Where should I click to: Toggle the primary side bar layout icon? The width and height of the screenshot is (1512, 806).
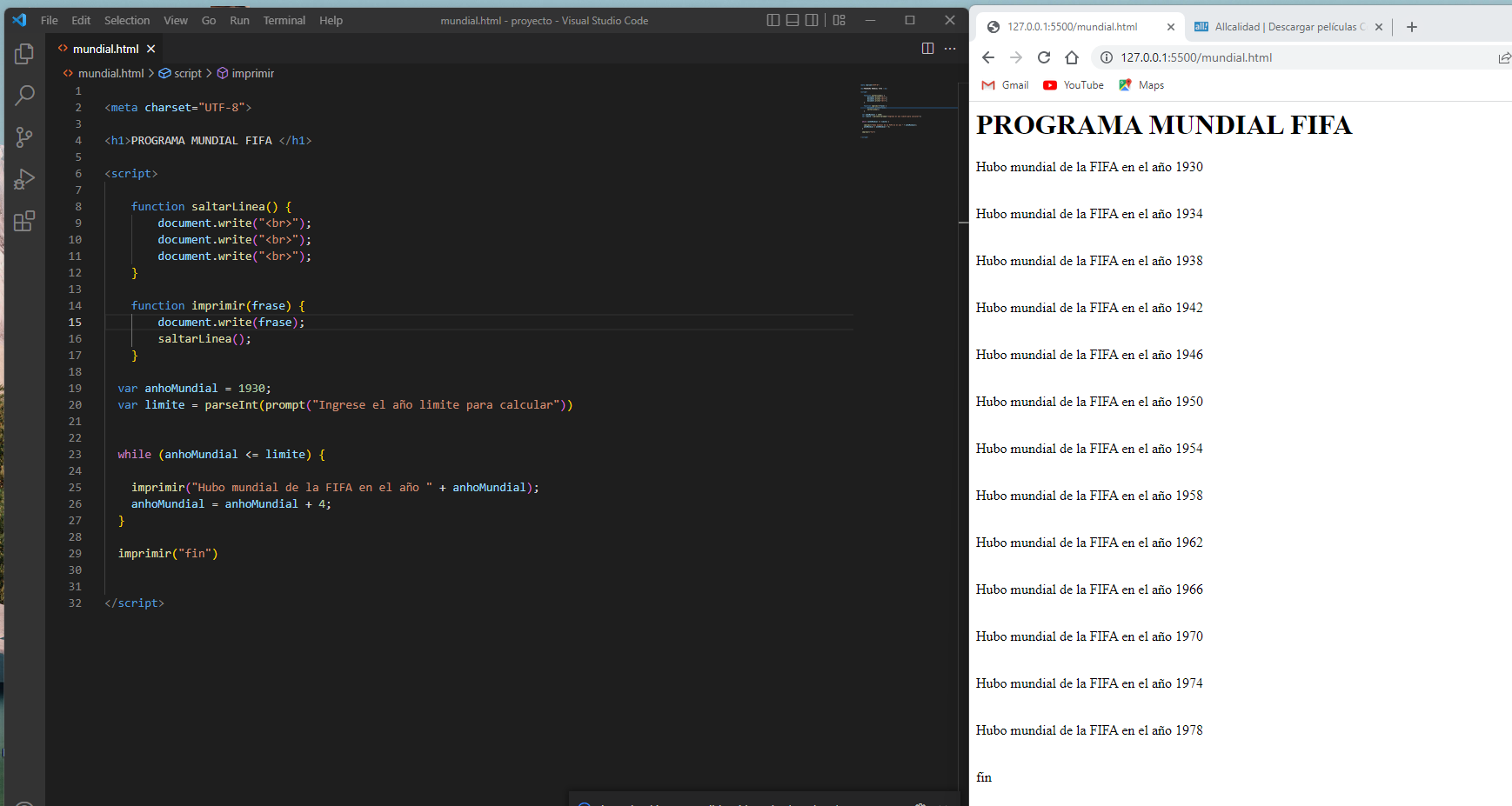click(773, 20)
